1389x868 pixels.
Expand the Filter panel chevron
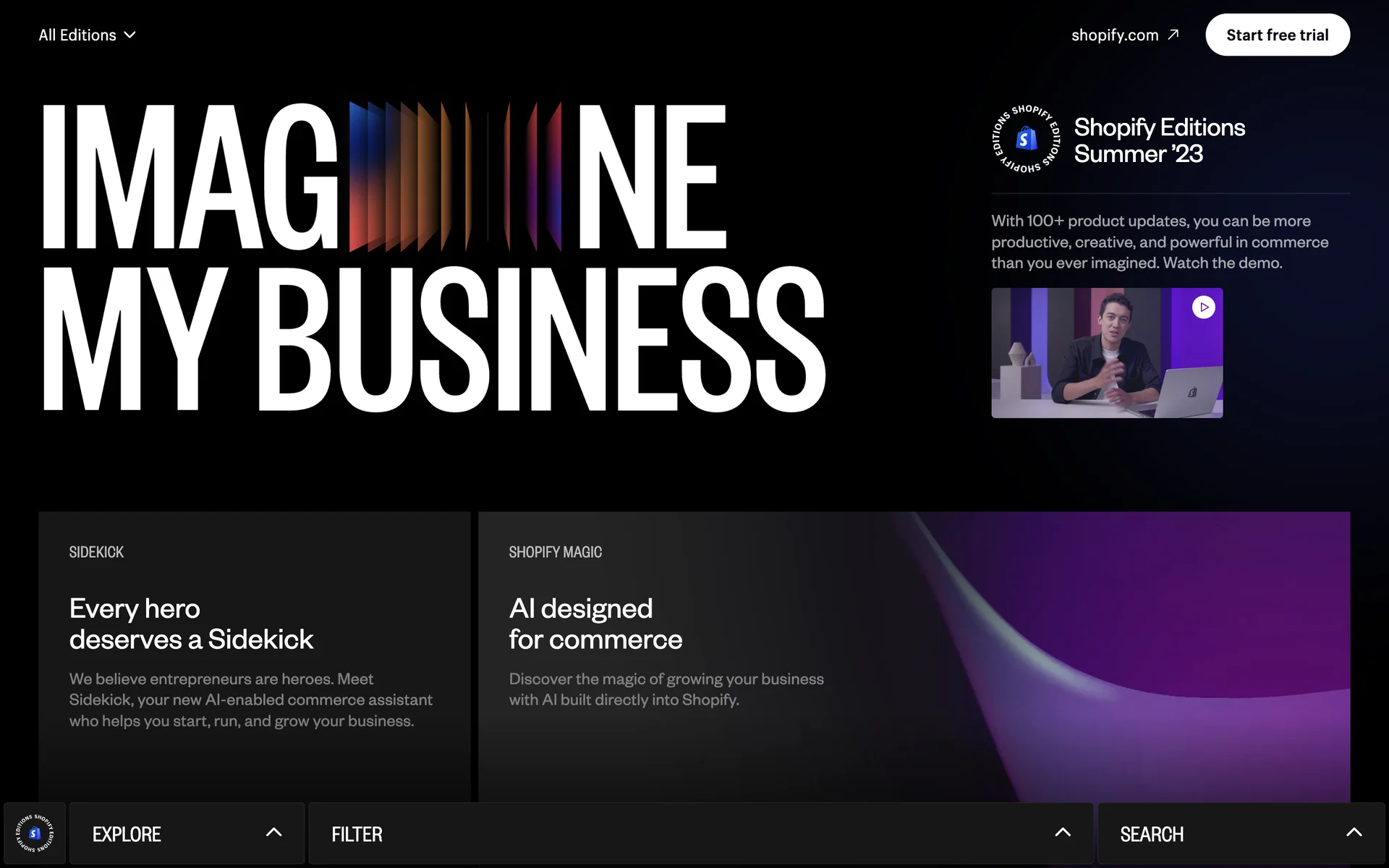(x=1062, y=833)
